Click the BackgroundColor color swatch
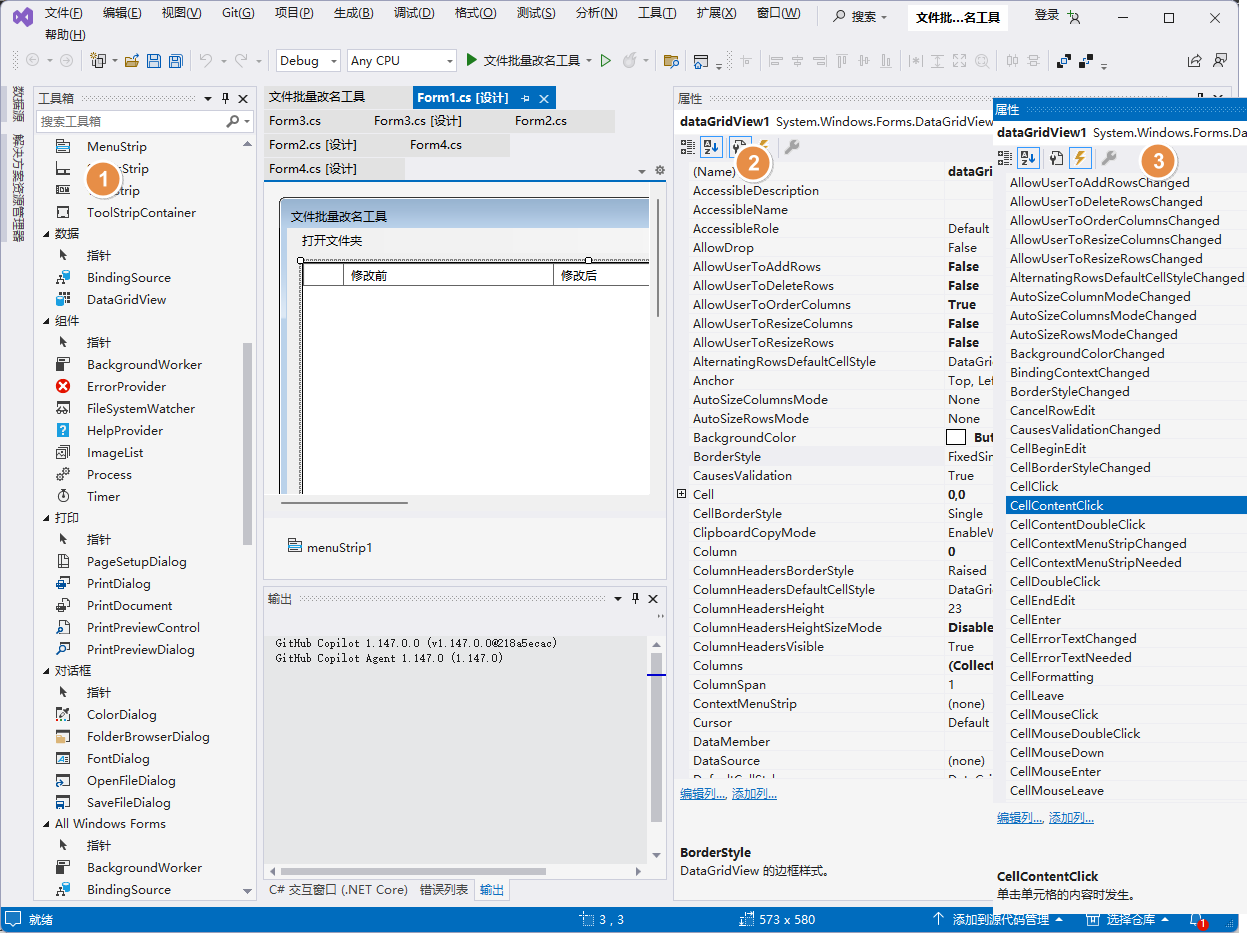This screenshot has height=933, width=1247. point(956,438)
